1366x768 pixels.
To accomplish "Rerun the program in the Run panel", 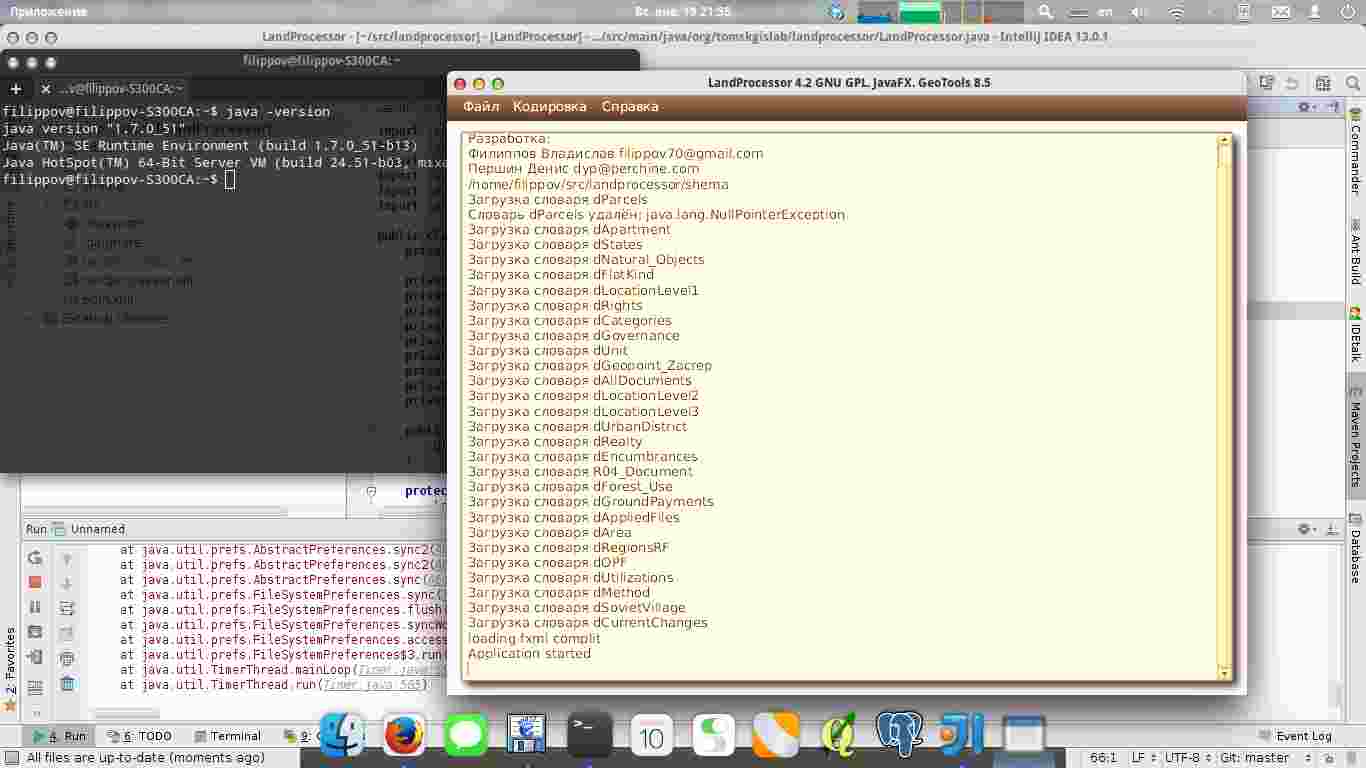I will [35, 558].
